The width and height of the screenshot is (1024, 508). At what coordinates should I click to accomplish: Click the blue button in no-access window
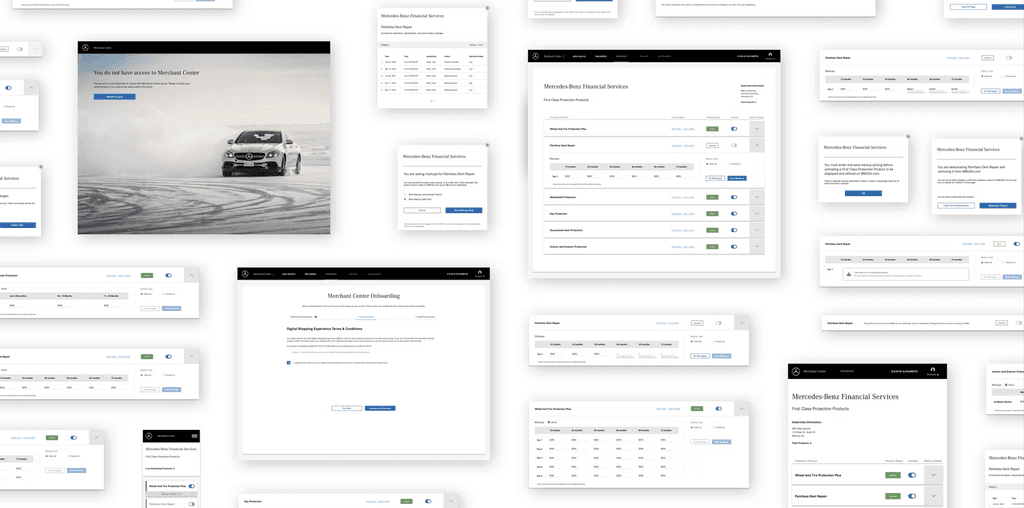point(114,97)
